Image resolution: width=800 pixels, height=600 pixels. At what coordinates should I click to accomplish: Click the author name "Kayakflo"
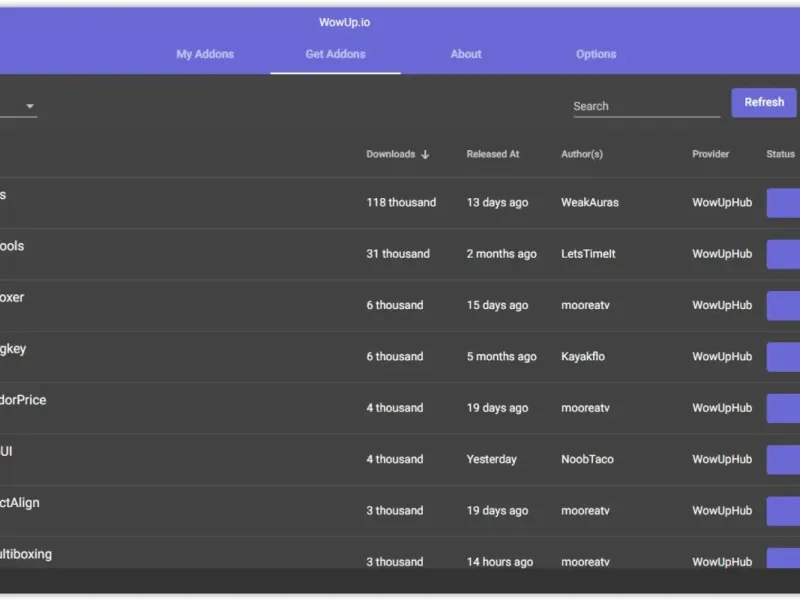click(583, 357)
